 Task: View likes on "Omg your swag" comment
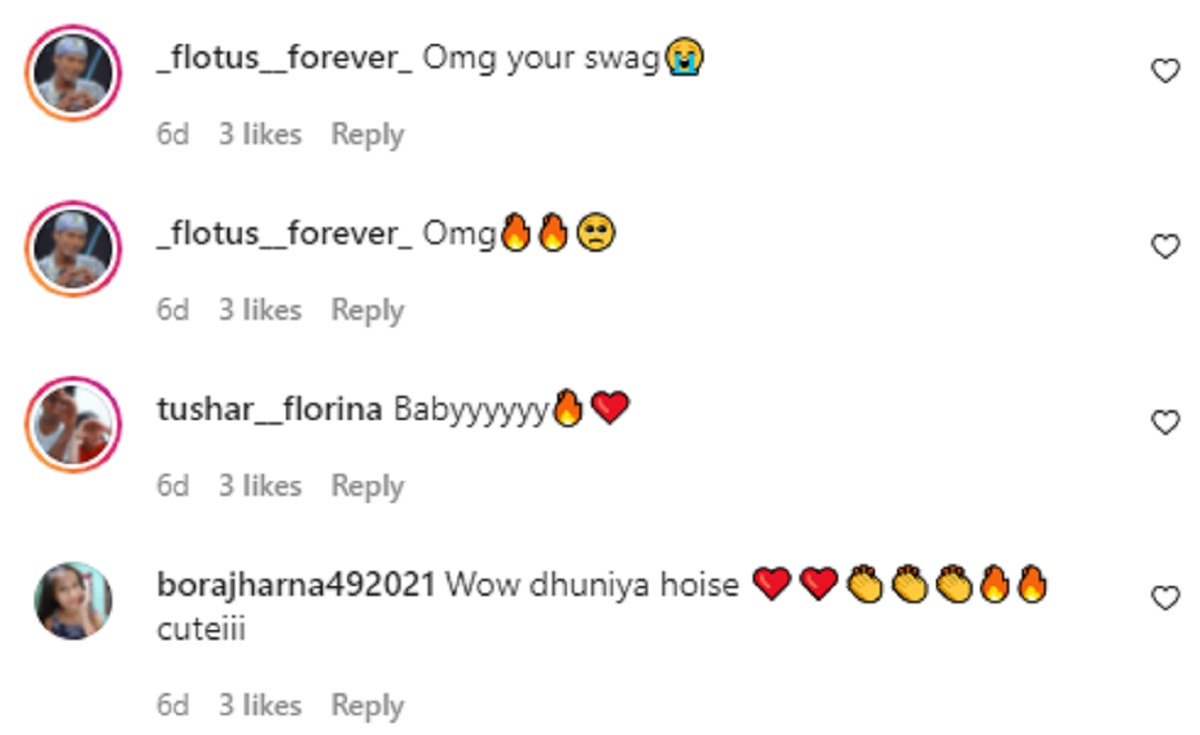pos(260,134)
